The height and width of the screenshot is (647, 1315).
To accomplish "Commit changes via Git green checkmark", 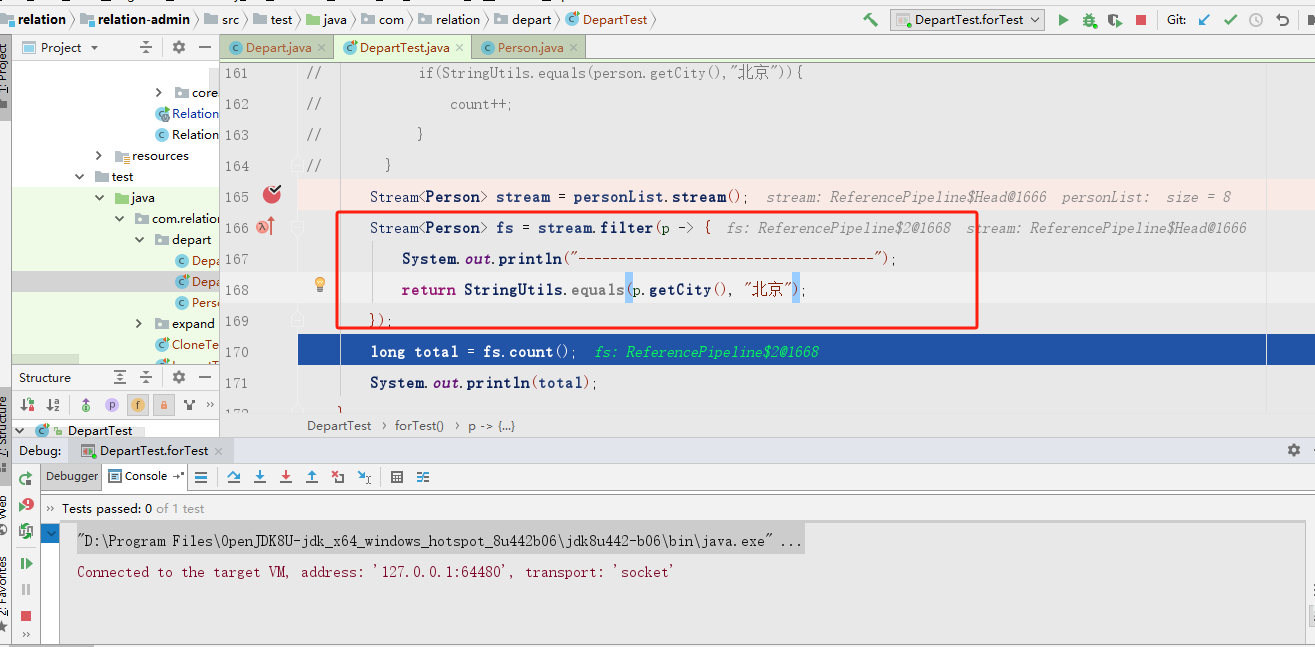I will (1230, 19).
